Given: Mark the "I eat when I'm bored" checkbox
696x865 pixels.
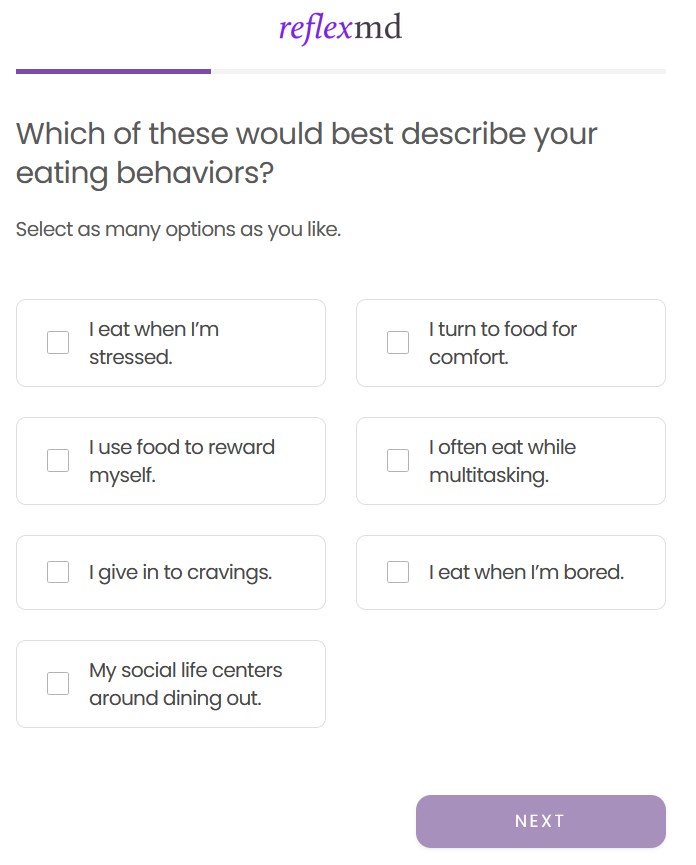Looking at the screenshot, I should tap(398, 572).
